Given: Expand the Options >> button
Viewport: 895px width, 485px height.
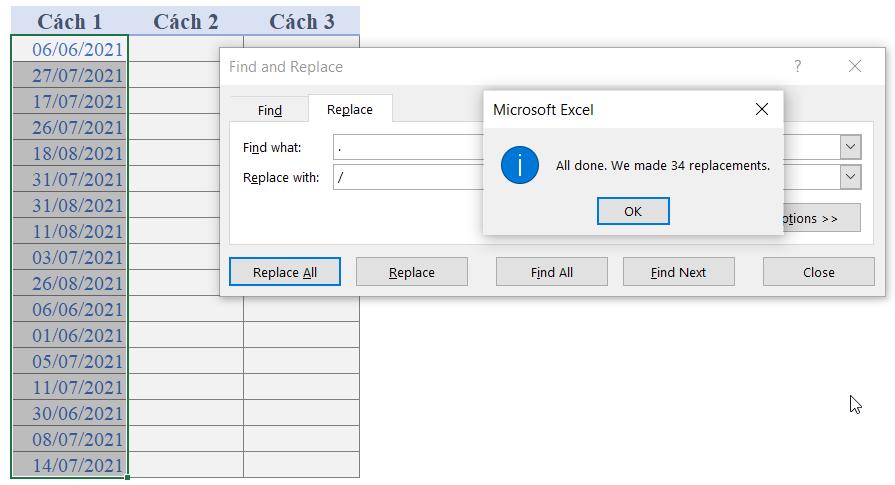Looking at the screenshot, I should pyautogui.click(x=822, y=218).
